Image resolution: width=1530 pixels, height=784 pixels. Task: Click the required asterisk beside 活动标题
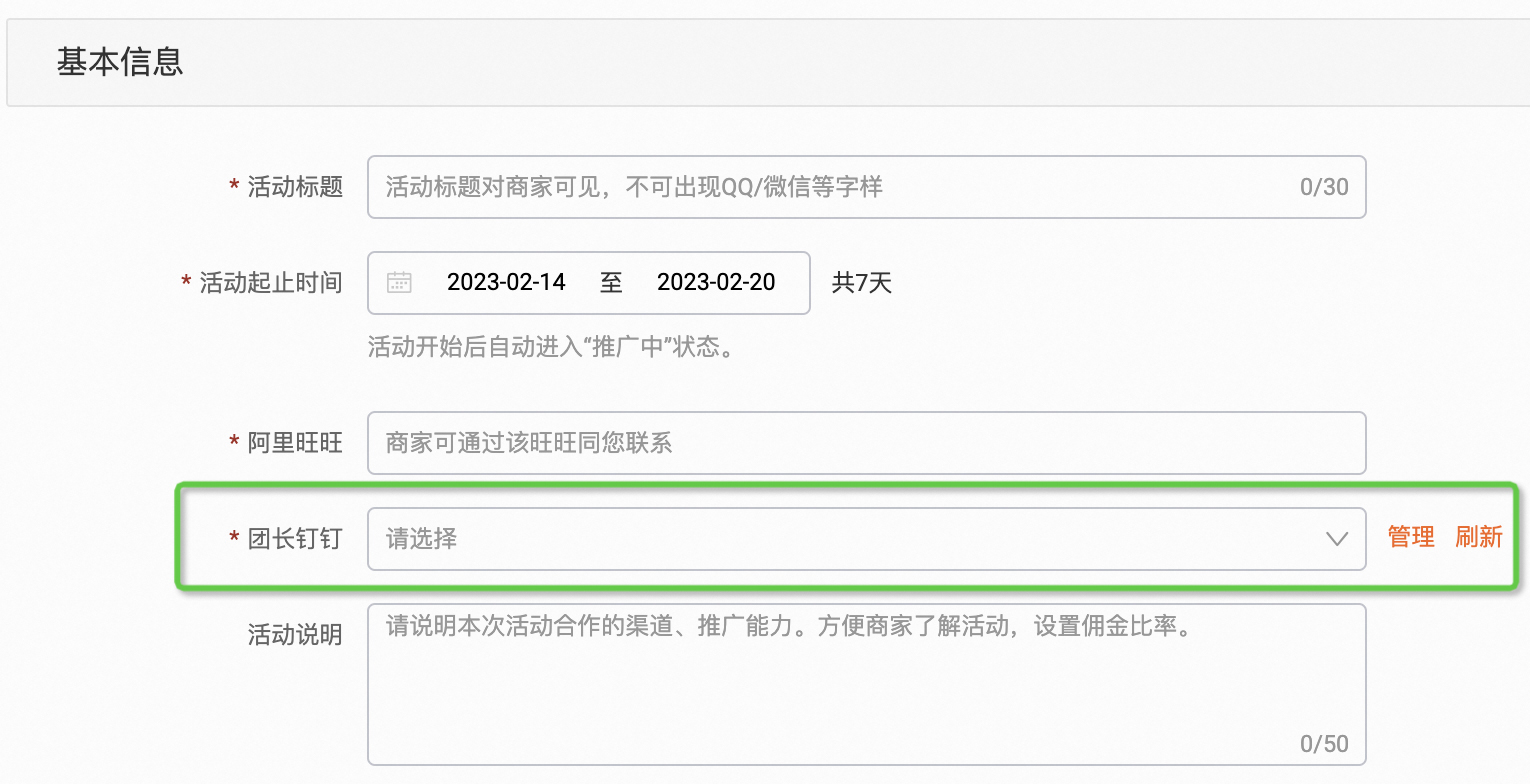[231, 187]
